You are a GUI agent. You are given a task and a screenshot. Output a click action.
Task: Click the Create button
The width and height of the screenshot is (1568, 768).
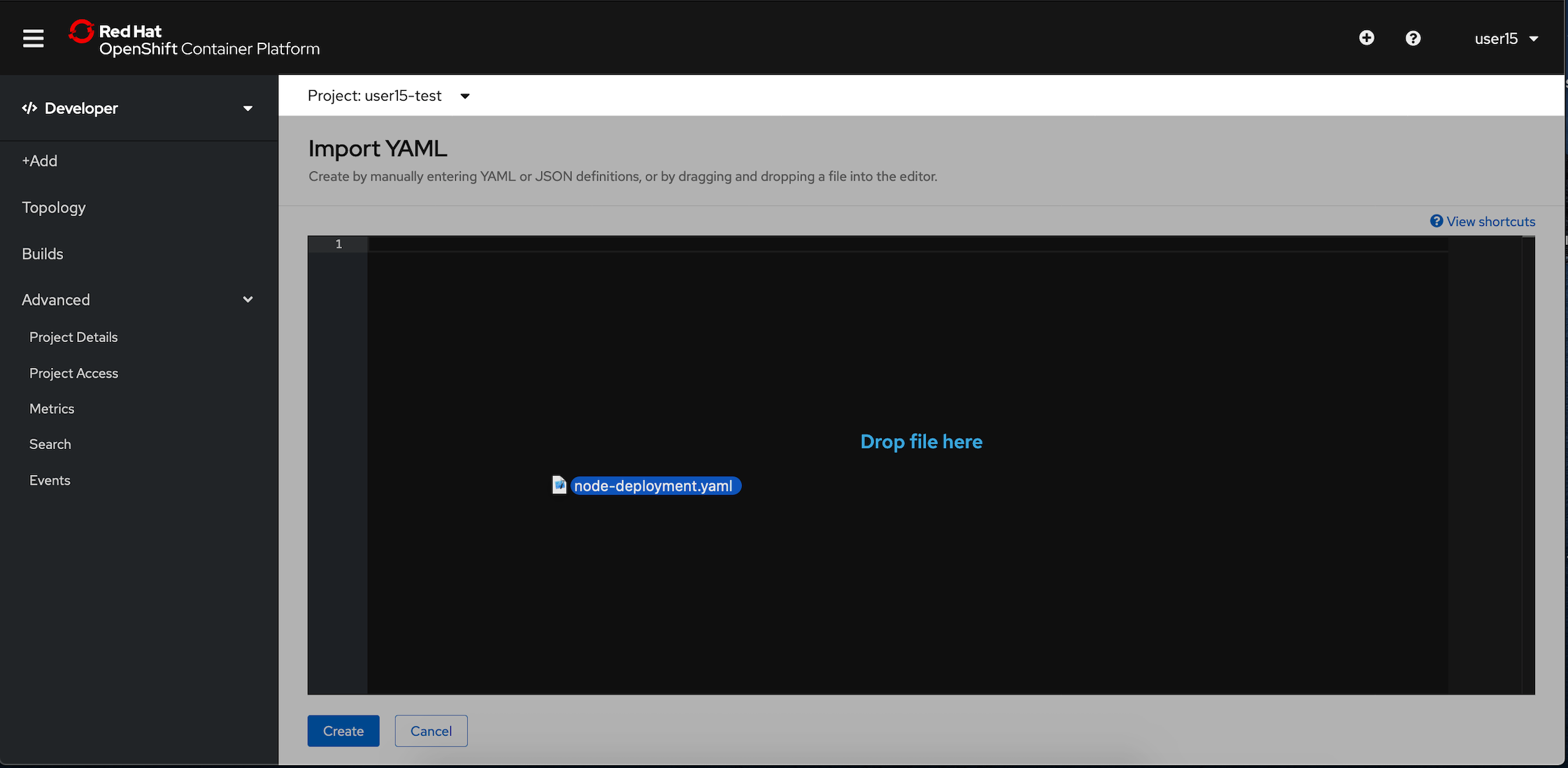(x=344, y=730)
